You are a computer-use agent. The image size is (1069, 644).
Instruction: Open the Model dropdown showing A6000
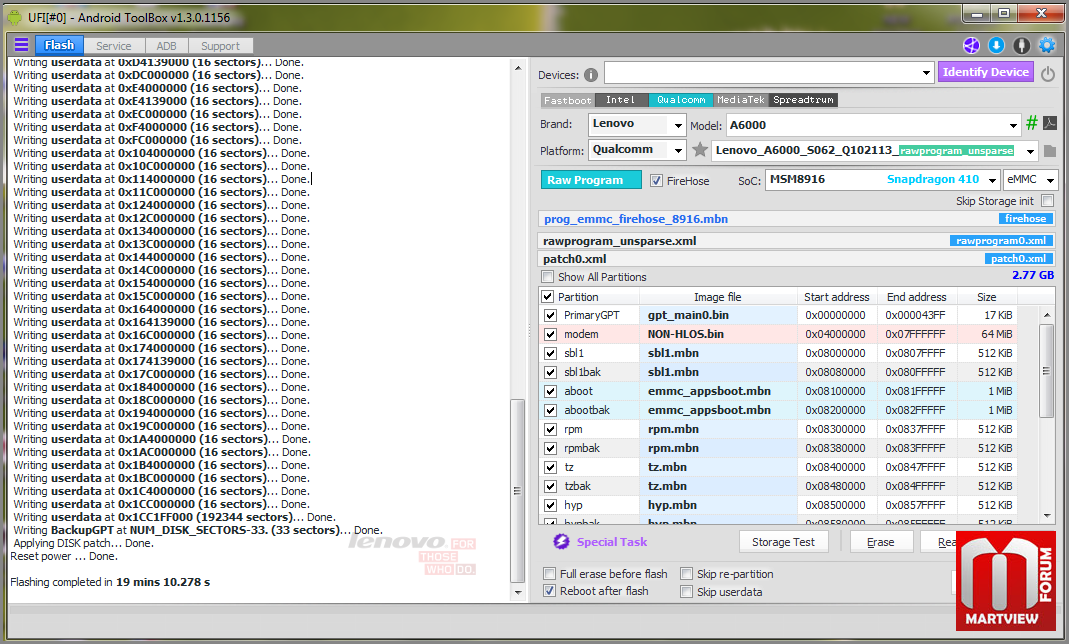[x=1013, y=125]
